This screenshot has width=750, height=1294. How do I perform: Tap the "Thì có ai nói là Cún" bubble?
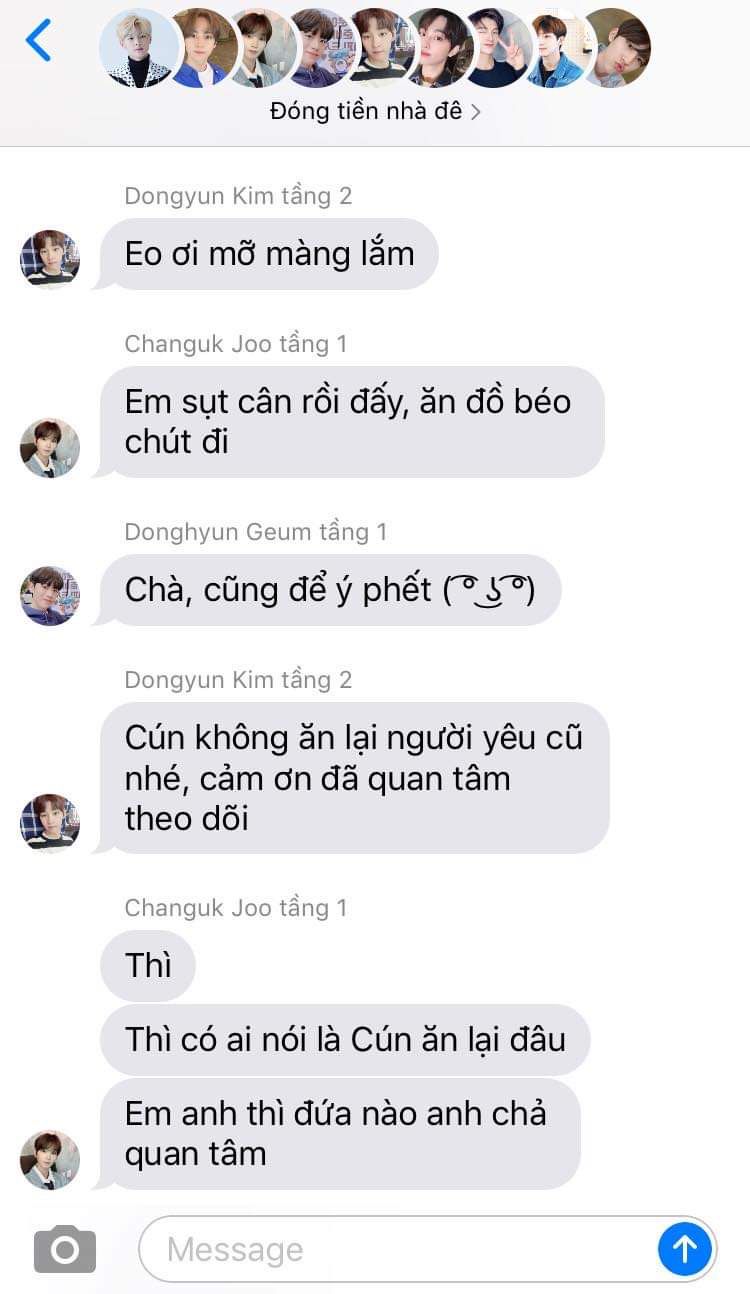coord(345,1040)
